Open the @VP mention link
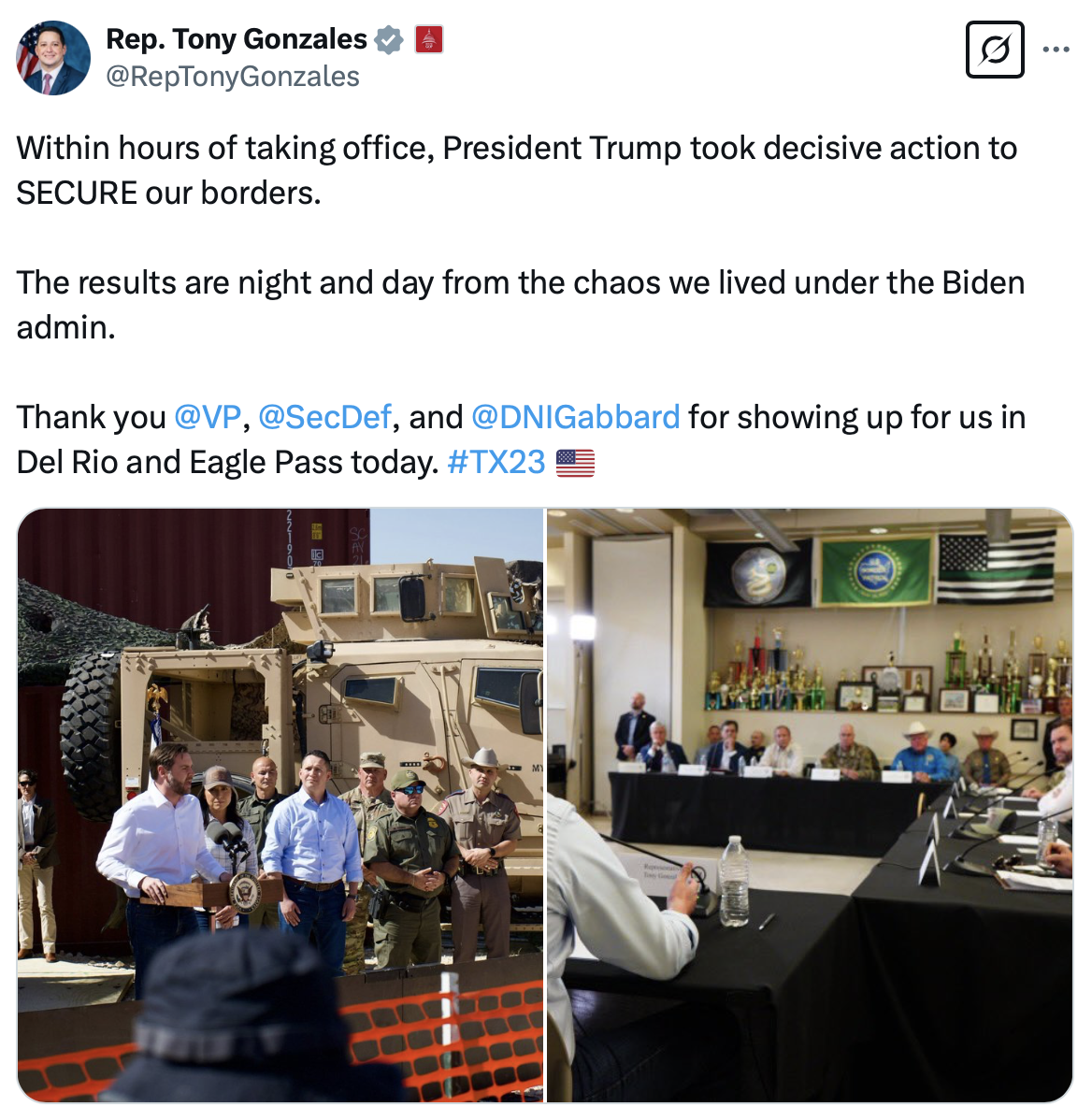The height and width of the screenshot is (1107, 1092). [x=208, y=417]
